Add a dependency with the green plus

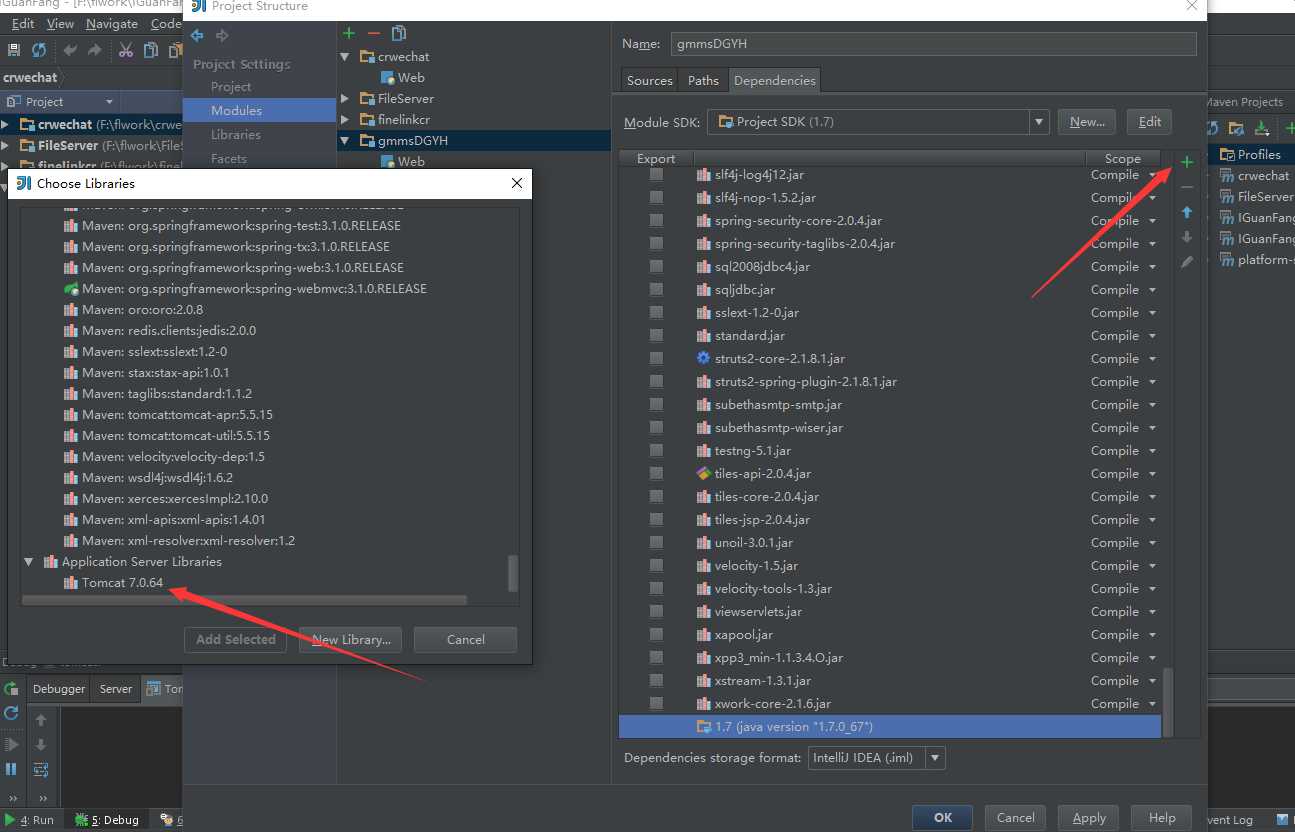point(1187,162)
